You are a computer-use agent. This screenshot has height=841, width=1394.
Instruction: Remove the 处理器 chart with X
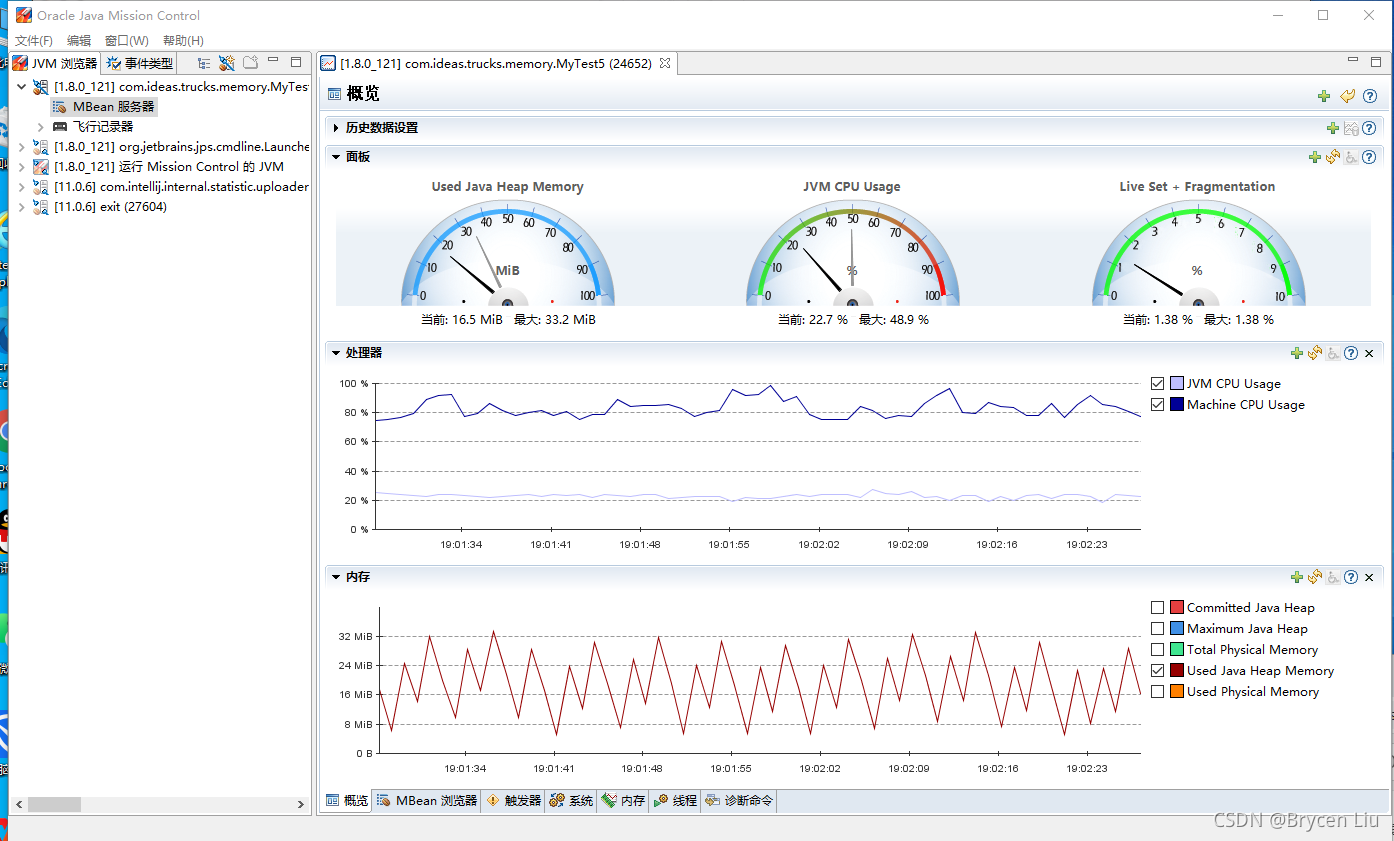[x=1369, y=353]
